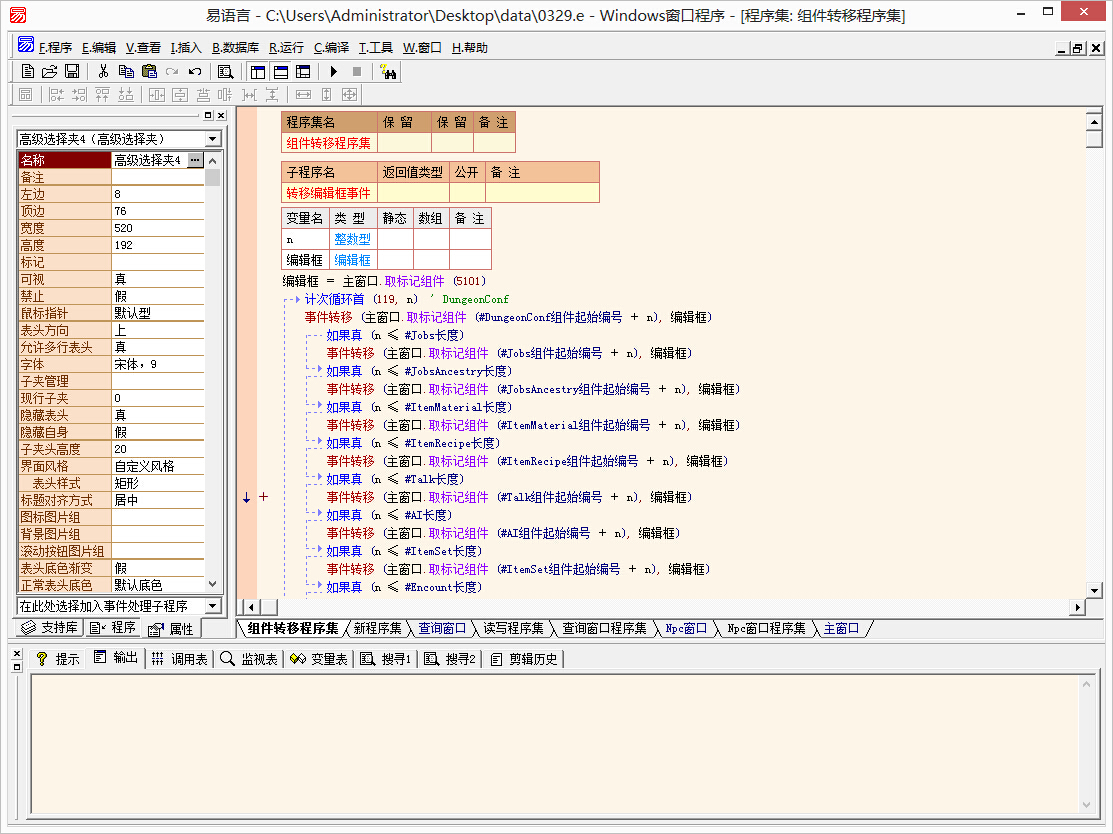Click the New file toolbar icon
Image resolution: width=1113 pixels, height=834 pixels.
(x=27, y=71)
